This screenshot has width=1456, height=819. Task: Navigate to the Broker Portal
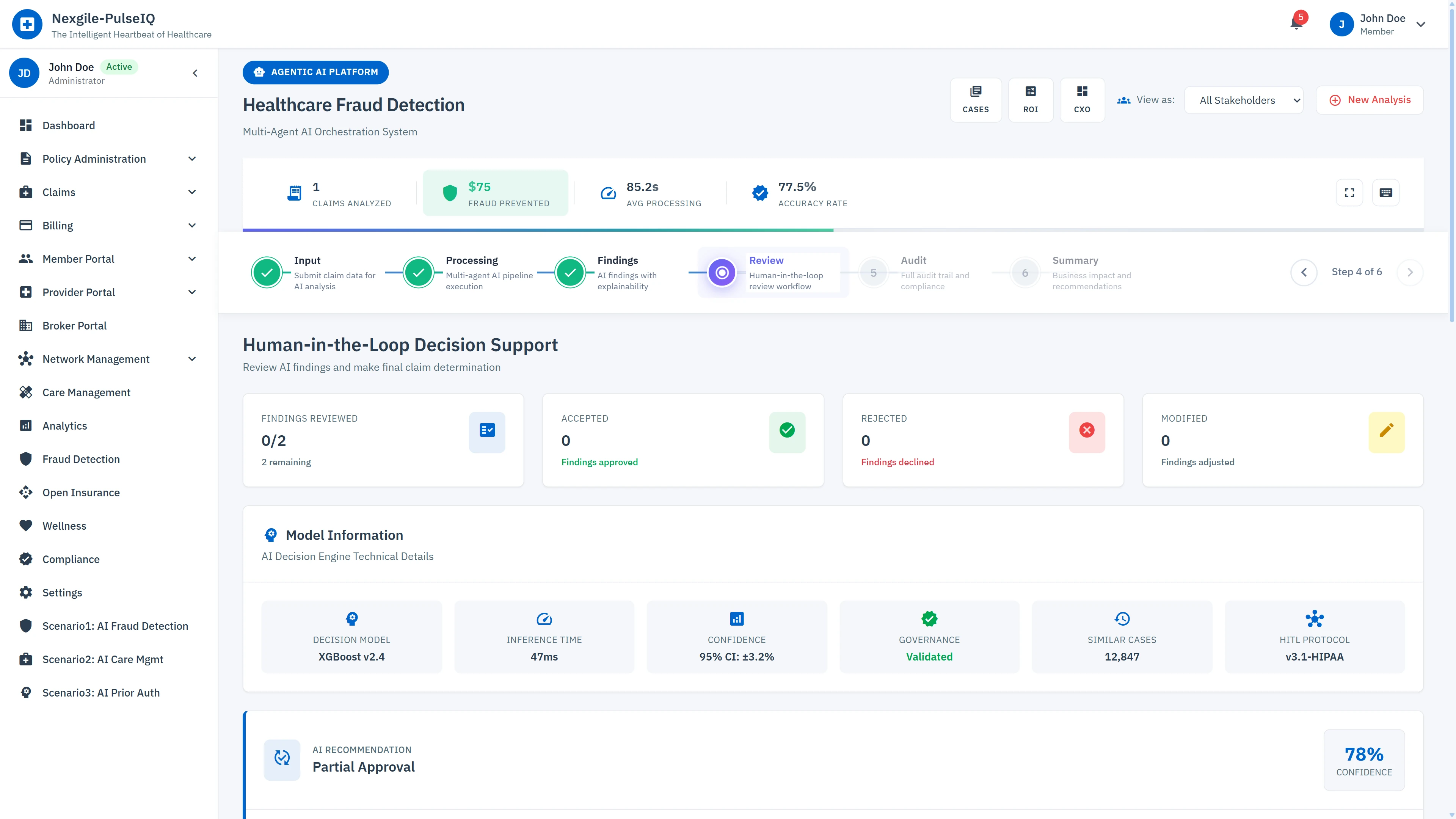click(x=75, y=326)
